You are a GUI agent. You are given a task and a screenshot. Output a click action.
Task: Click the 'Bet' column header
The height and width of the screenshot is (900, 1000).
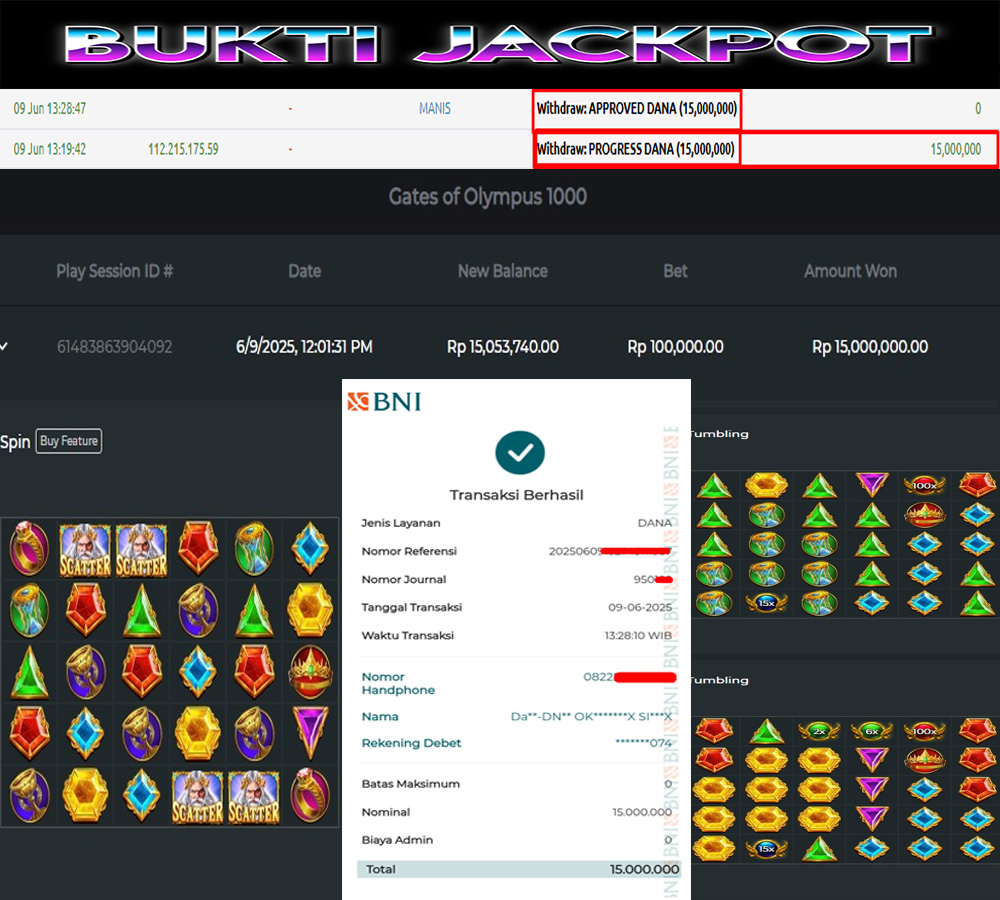[675, 271]
